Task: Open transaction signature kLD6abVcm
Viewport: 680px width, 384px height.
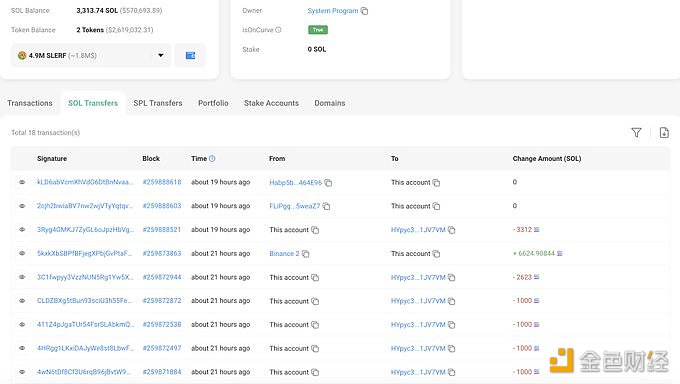Action: pos(85,182)
